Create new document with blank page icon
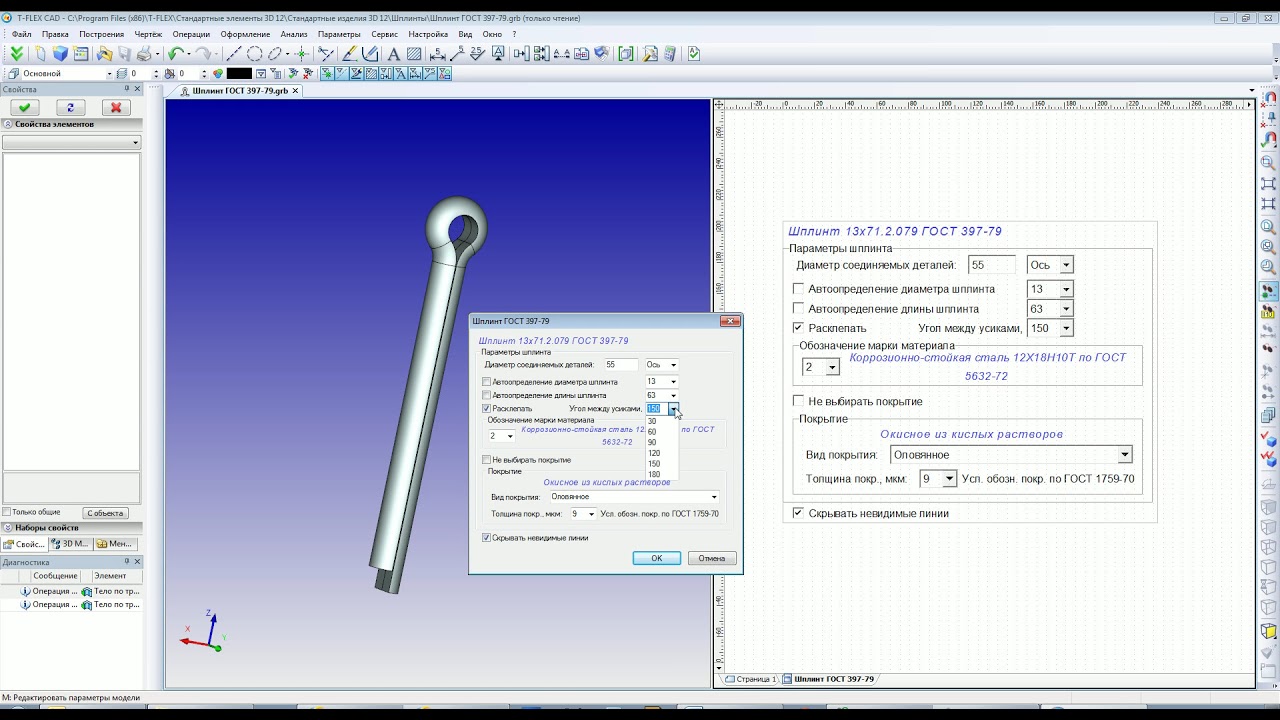1280x720 pixels. tap(41, 54)
